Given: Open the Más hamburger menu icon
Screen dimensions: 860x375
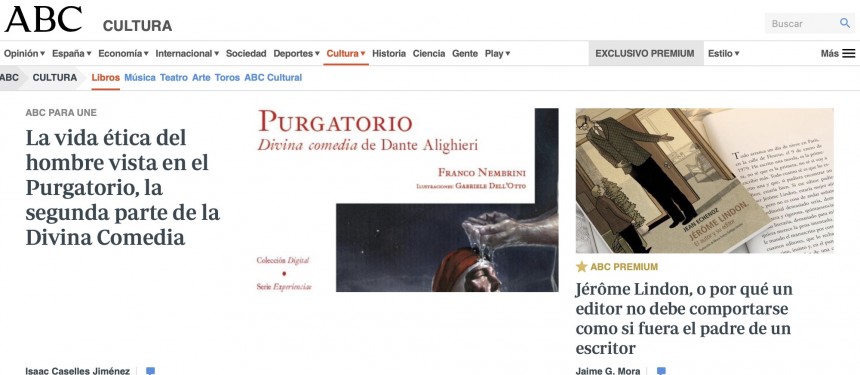Looking at the screenshot, I should (848, 53).
